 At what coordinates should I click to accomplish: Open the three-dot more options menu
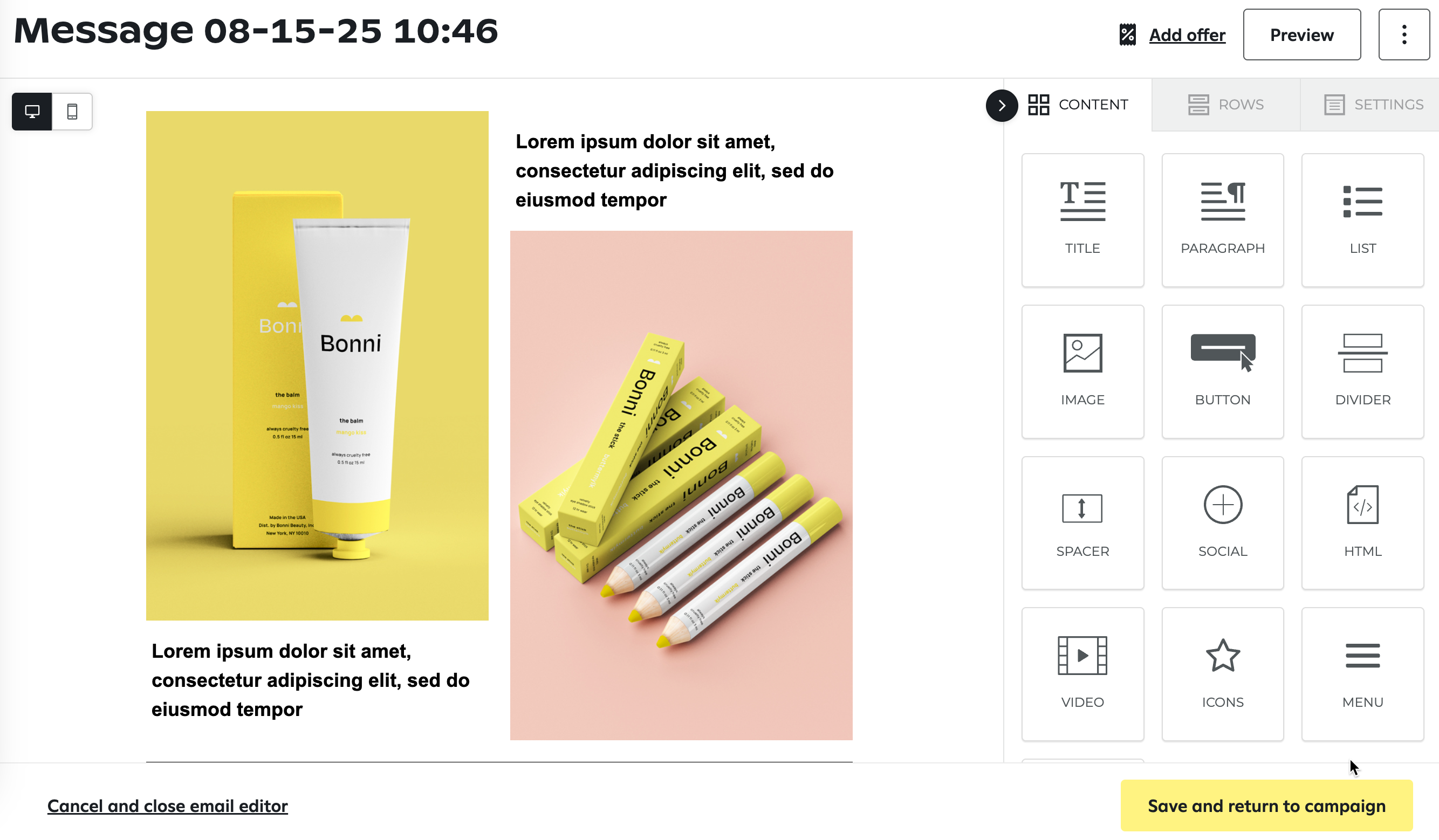(1403, 35)
